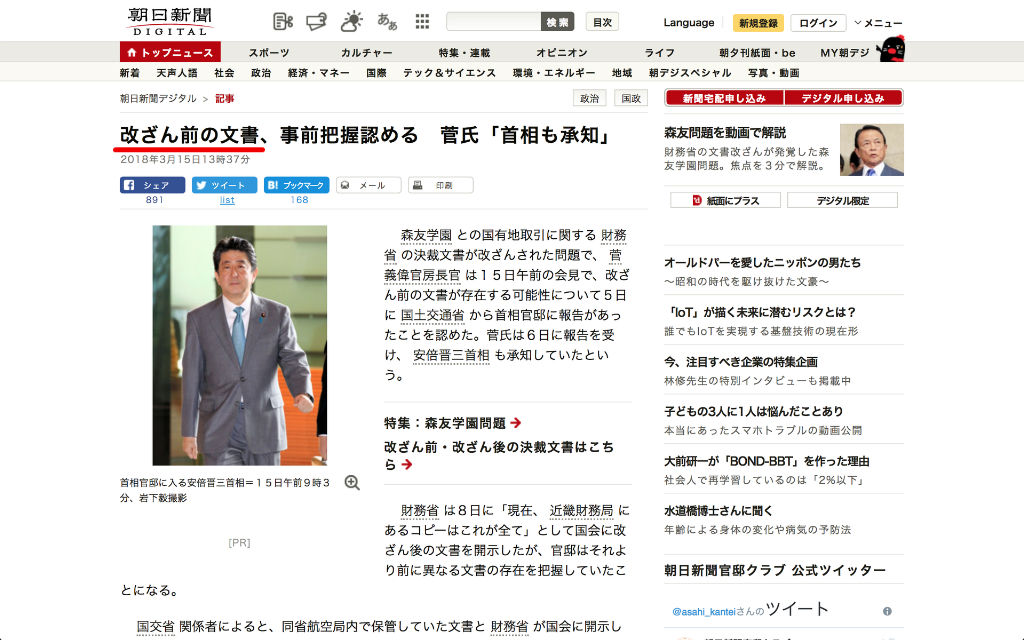Open the 近畿財務局 keyword link

pos(581,510)
